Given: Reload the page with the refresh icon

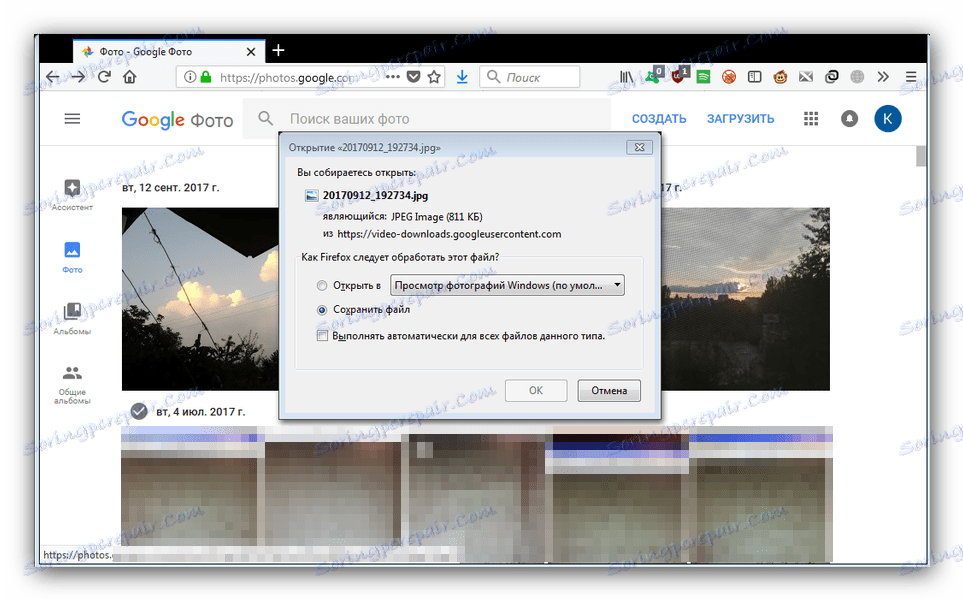Looking at the screenshot, I should 104,77.
